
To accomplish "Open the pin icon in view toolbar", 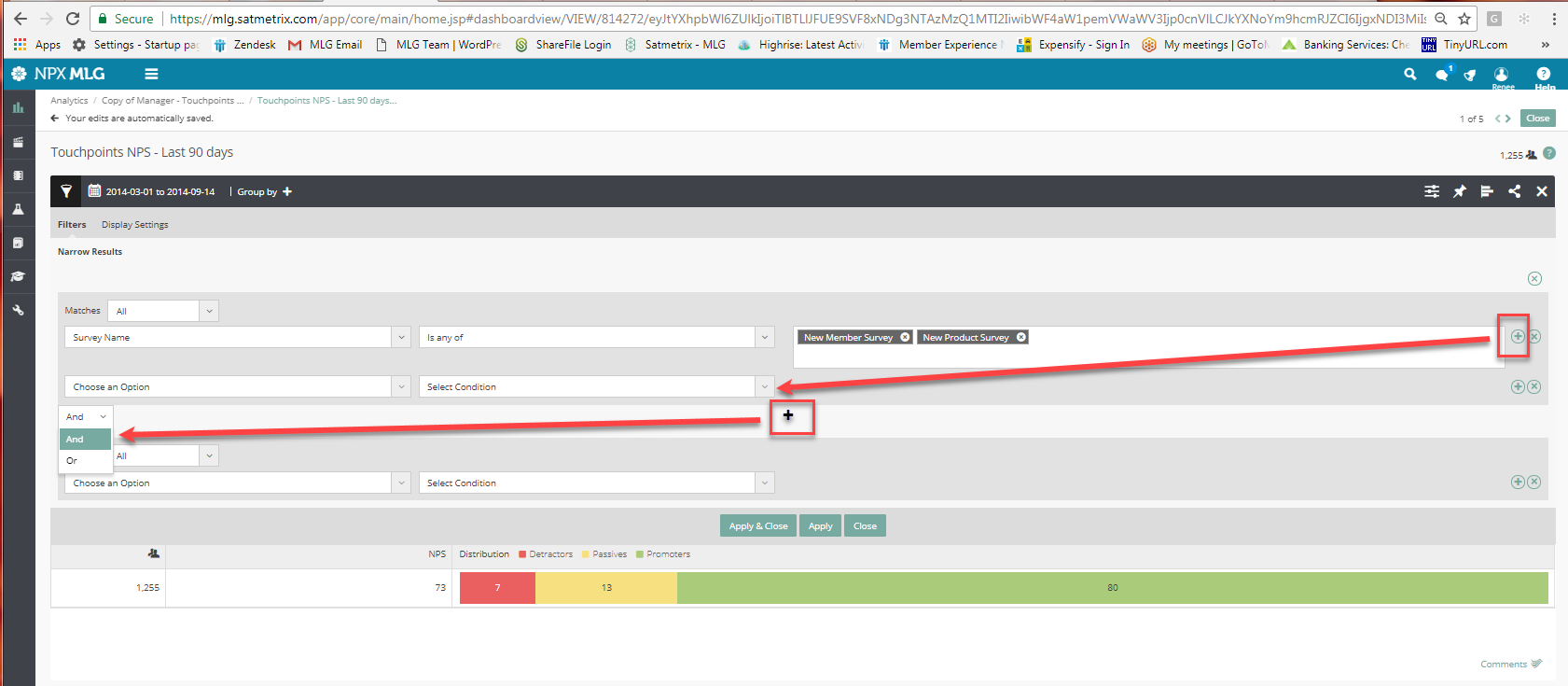I will click(1460, 191).
